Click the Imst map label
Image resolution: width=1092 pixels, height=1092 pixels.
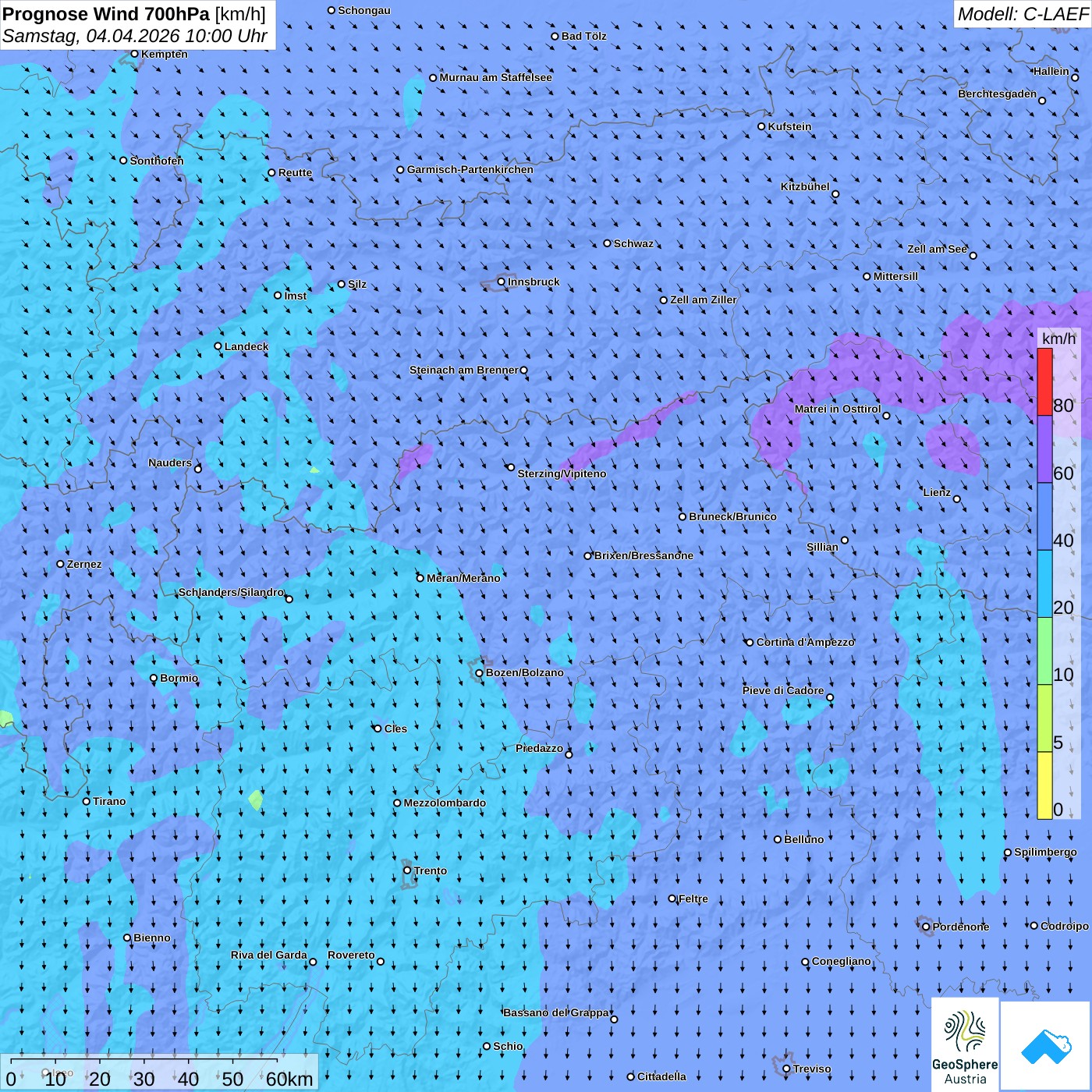pyautogui.click(x=295, y=296)
